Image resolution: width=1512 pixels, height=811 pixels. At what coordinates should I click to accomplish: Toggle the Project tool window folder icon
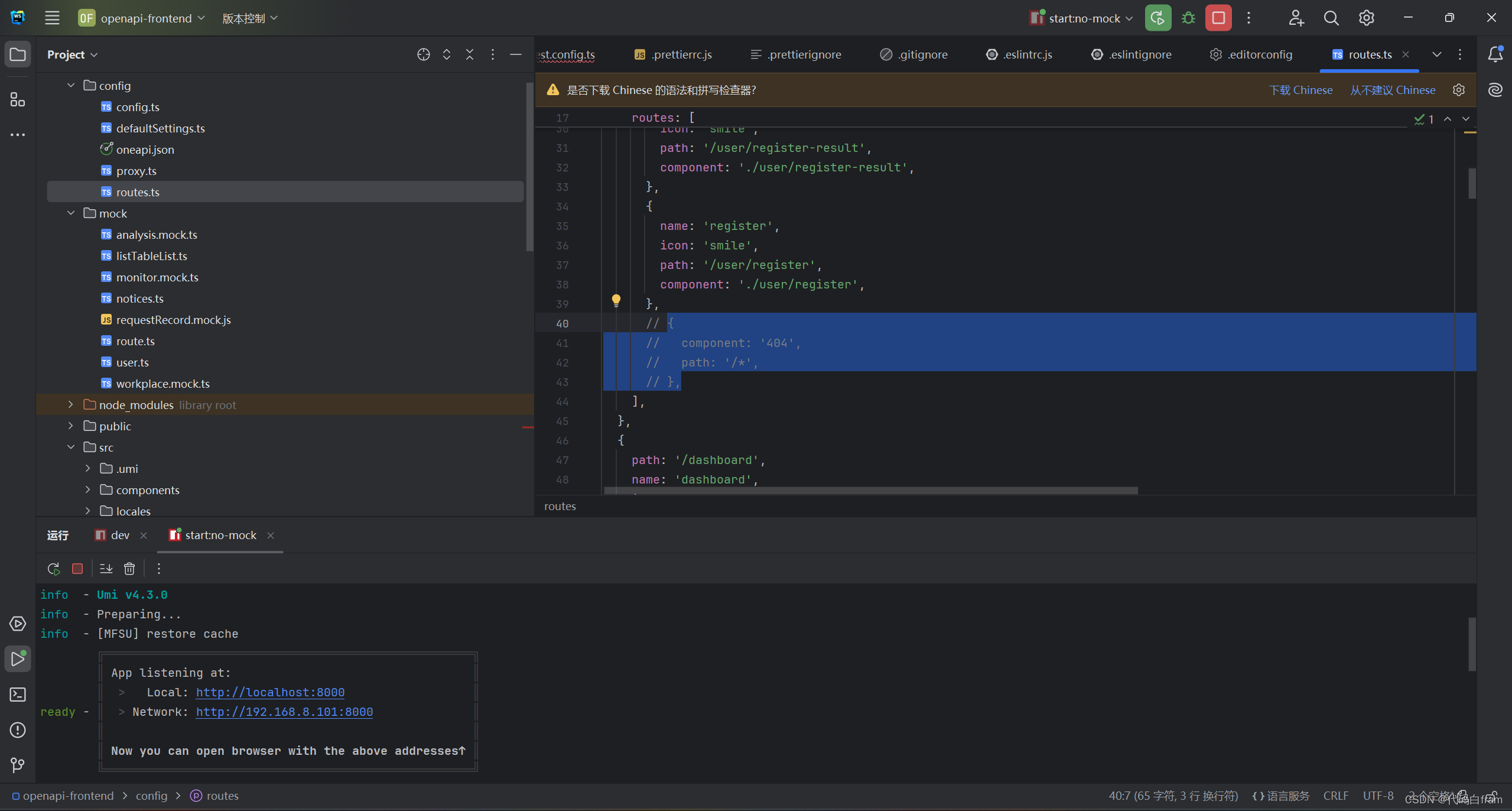coord(18,54)
